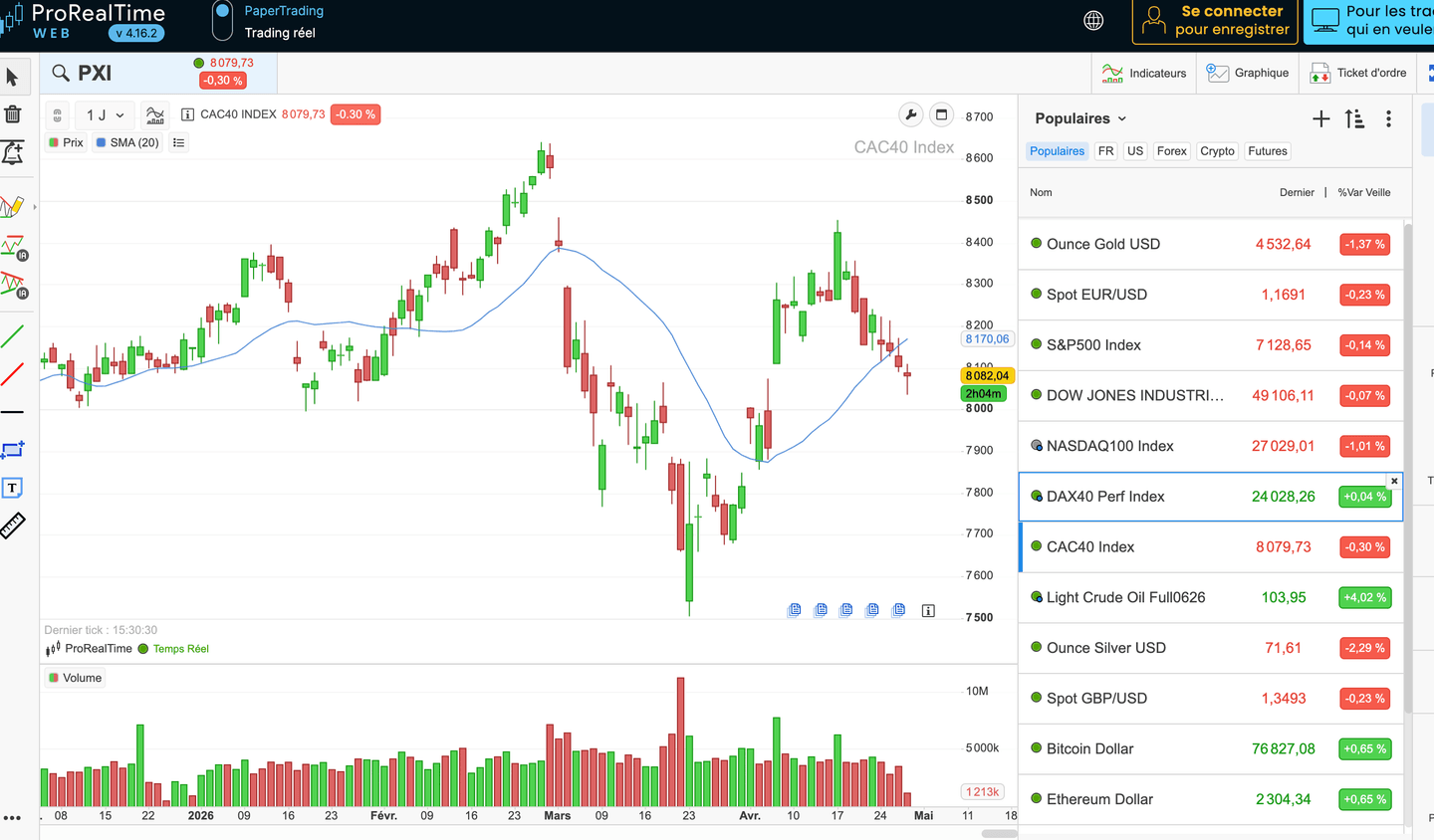Click the trash delete-drawings icon
Screen dimensions: 1434x840
tap(13, 114)
